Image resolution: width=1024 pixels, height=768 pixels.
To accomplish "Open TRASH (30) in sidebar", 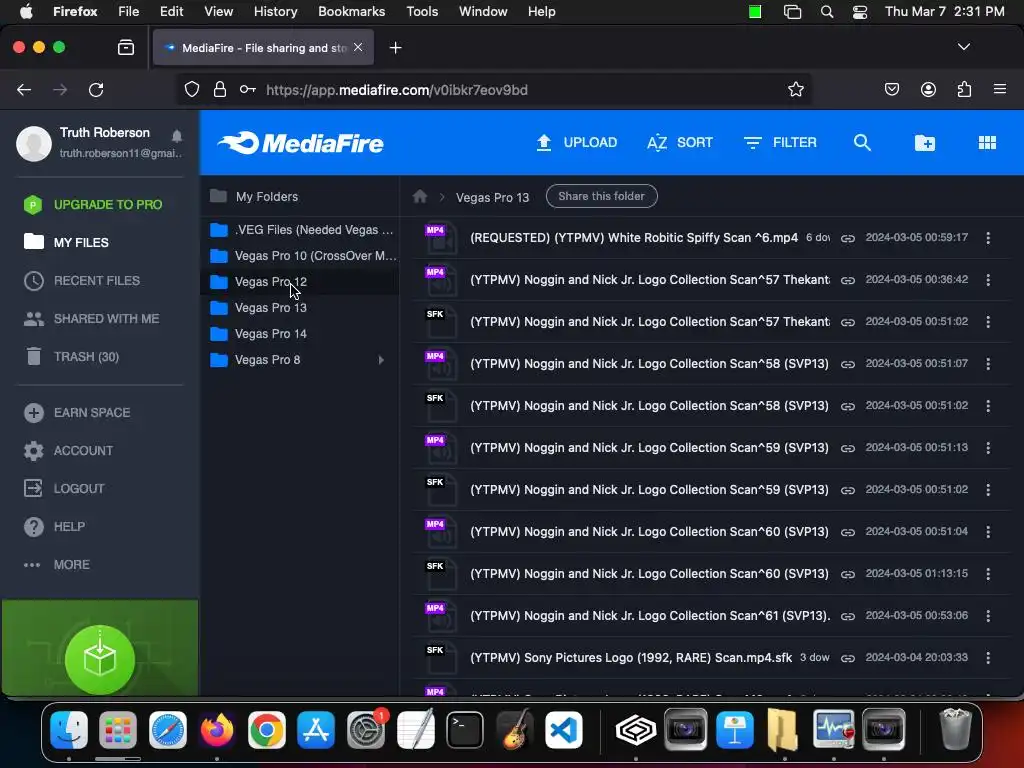I will click(x=86, y=357).
